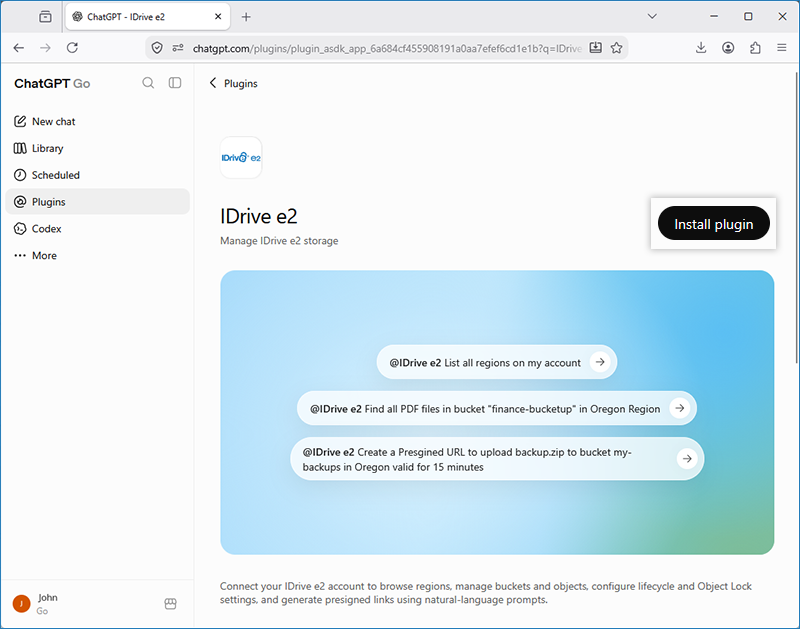Go forward in browser history
Screen dimensions: 800x629
coord(45,48)
